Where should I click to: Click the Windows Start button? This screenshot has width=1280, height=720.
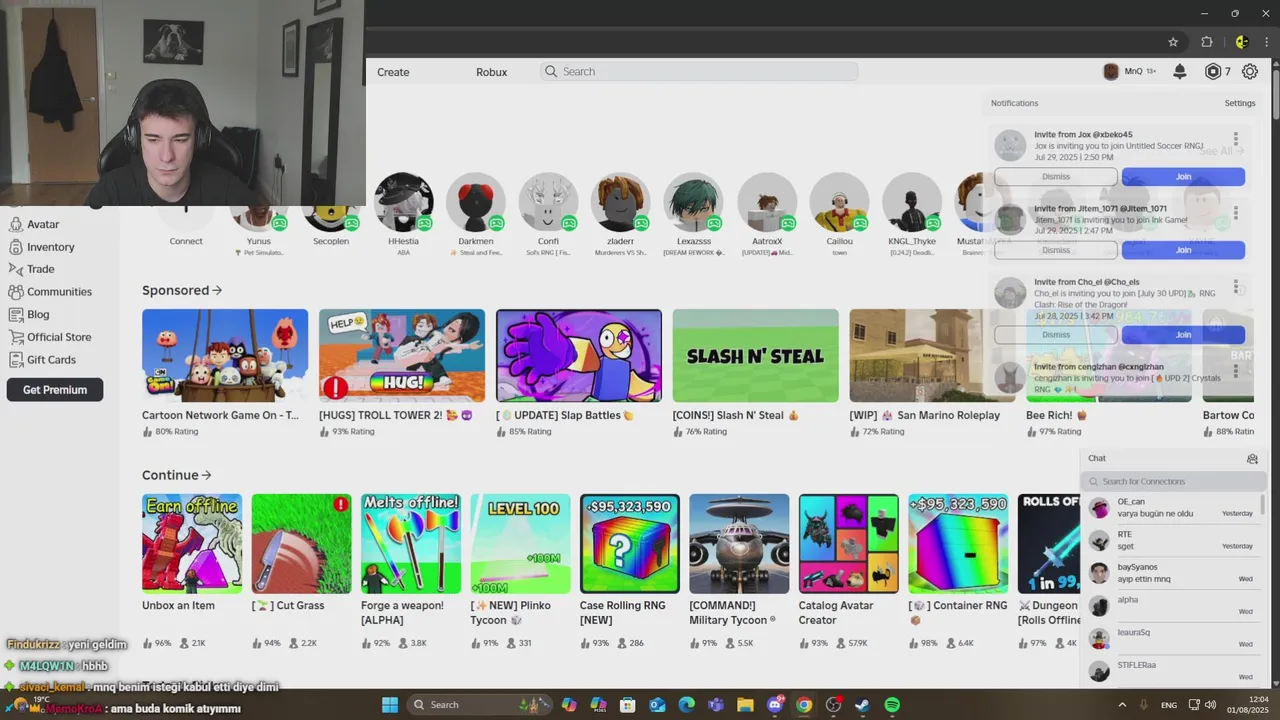390,705
